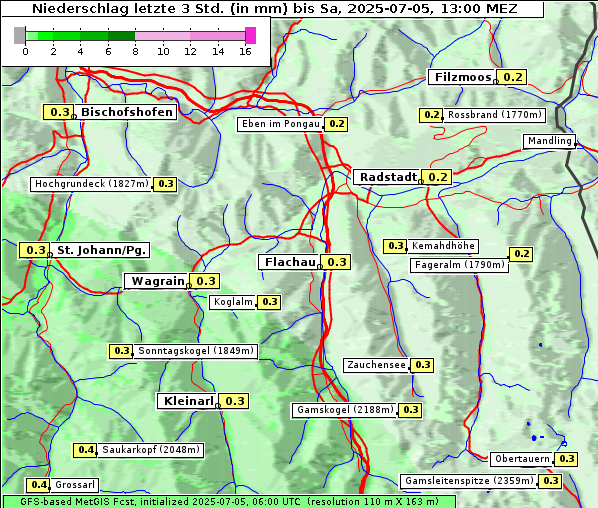The image size is (598, 508).
Task: Click the 0.2 value beside Filzmoos
Action: pyautogui.click(x=513, y=77)
